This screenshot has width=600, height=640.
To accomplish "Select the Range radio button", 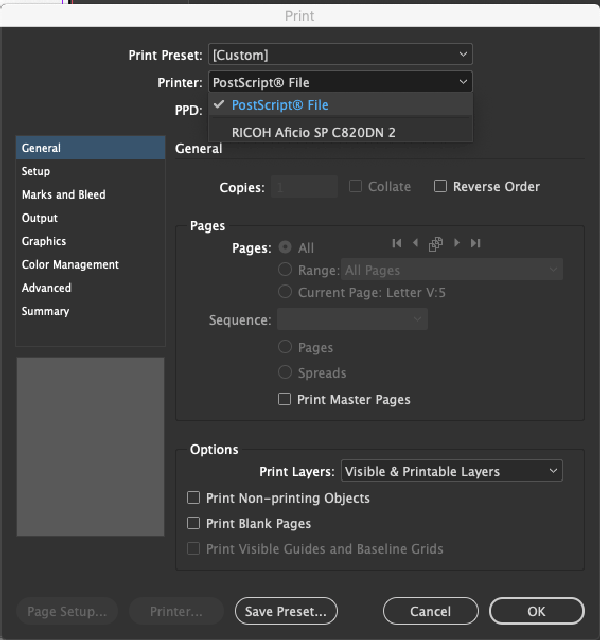I will pyautogui.click(x=285, y=269).
